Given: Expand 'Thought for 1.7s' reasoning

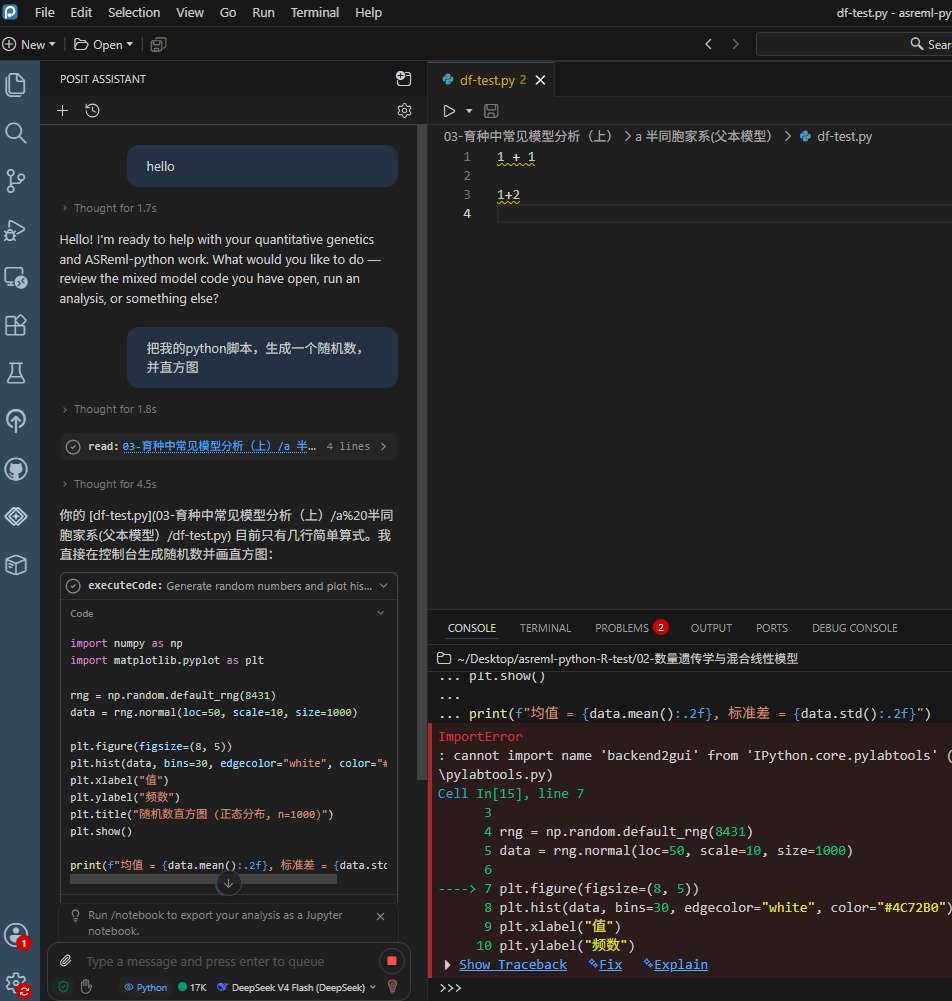Looking at the screenshot, I should click(109, 208).
